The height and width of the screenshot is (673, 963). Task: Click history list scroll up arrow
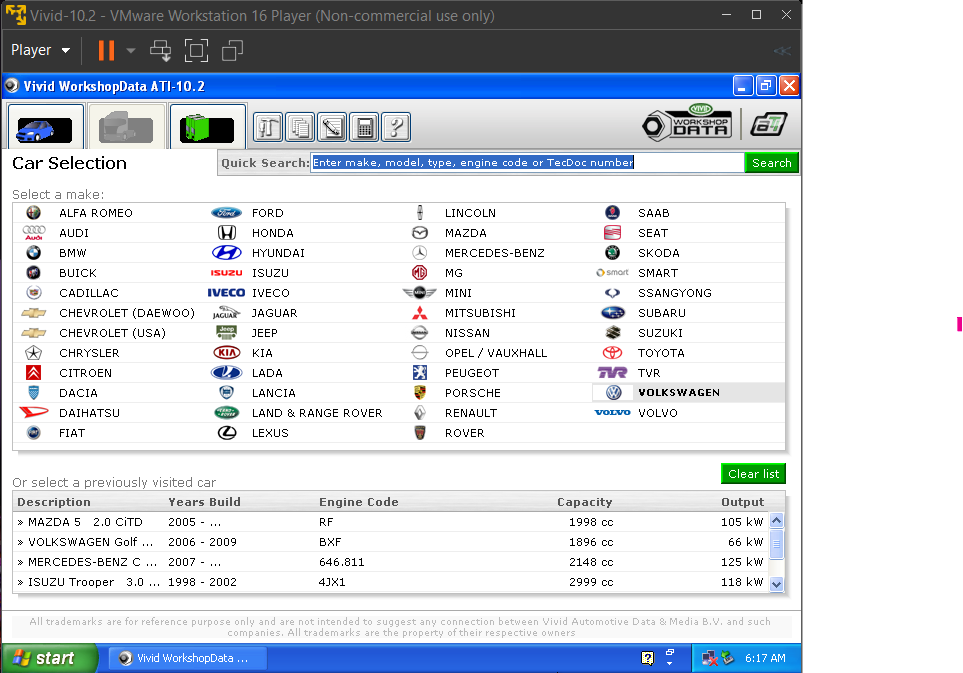coord(776,521)
